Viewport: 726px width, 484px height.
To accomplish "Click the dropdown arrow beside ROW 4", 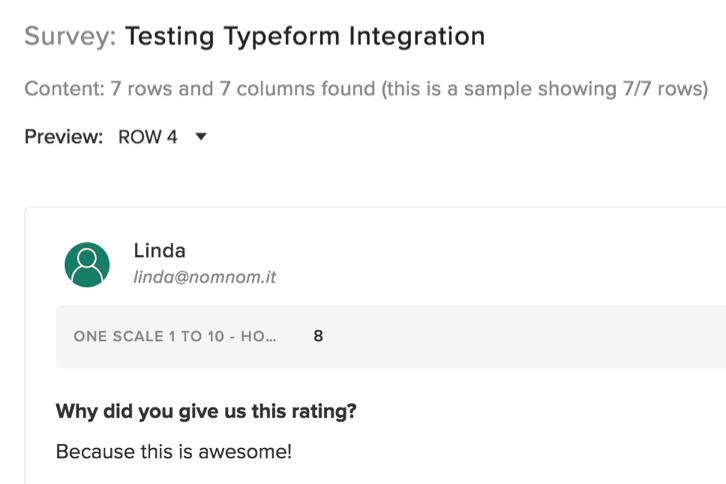I will coord(201,137).
